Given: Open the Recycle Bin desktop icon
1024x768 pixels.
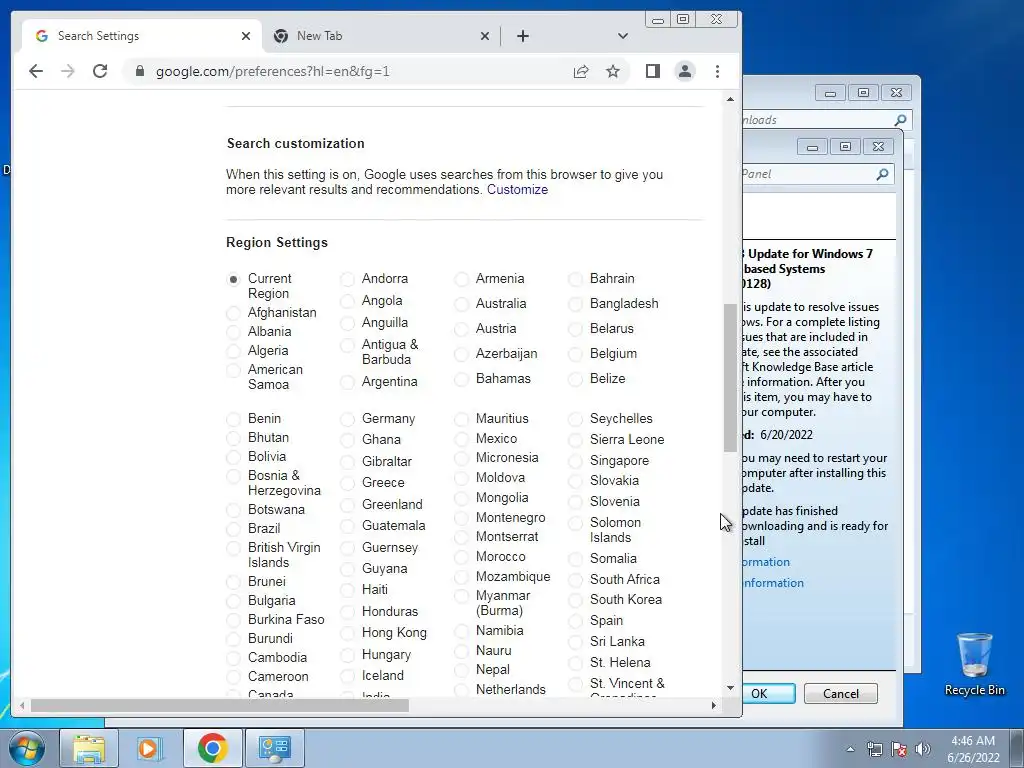Looking at the screenshot, I should pyautogui.click(x=974, y=664).
